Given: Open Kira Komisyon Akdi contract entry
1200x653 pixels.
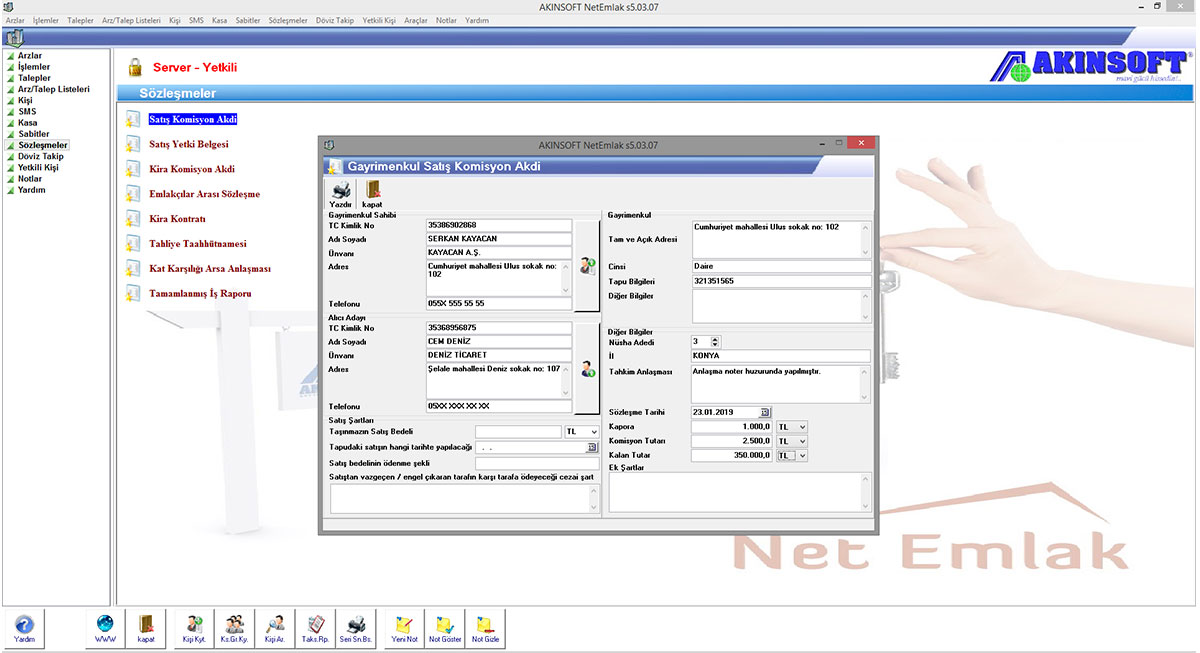Looking at the screenshot, I should (190, 168).
